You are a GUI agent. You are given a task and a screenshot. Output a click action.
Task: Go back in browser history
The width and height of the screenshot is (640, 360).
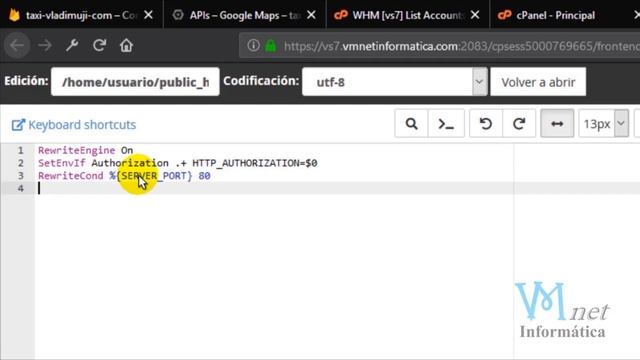pyautogui.click(x=17, y=45)
